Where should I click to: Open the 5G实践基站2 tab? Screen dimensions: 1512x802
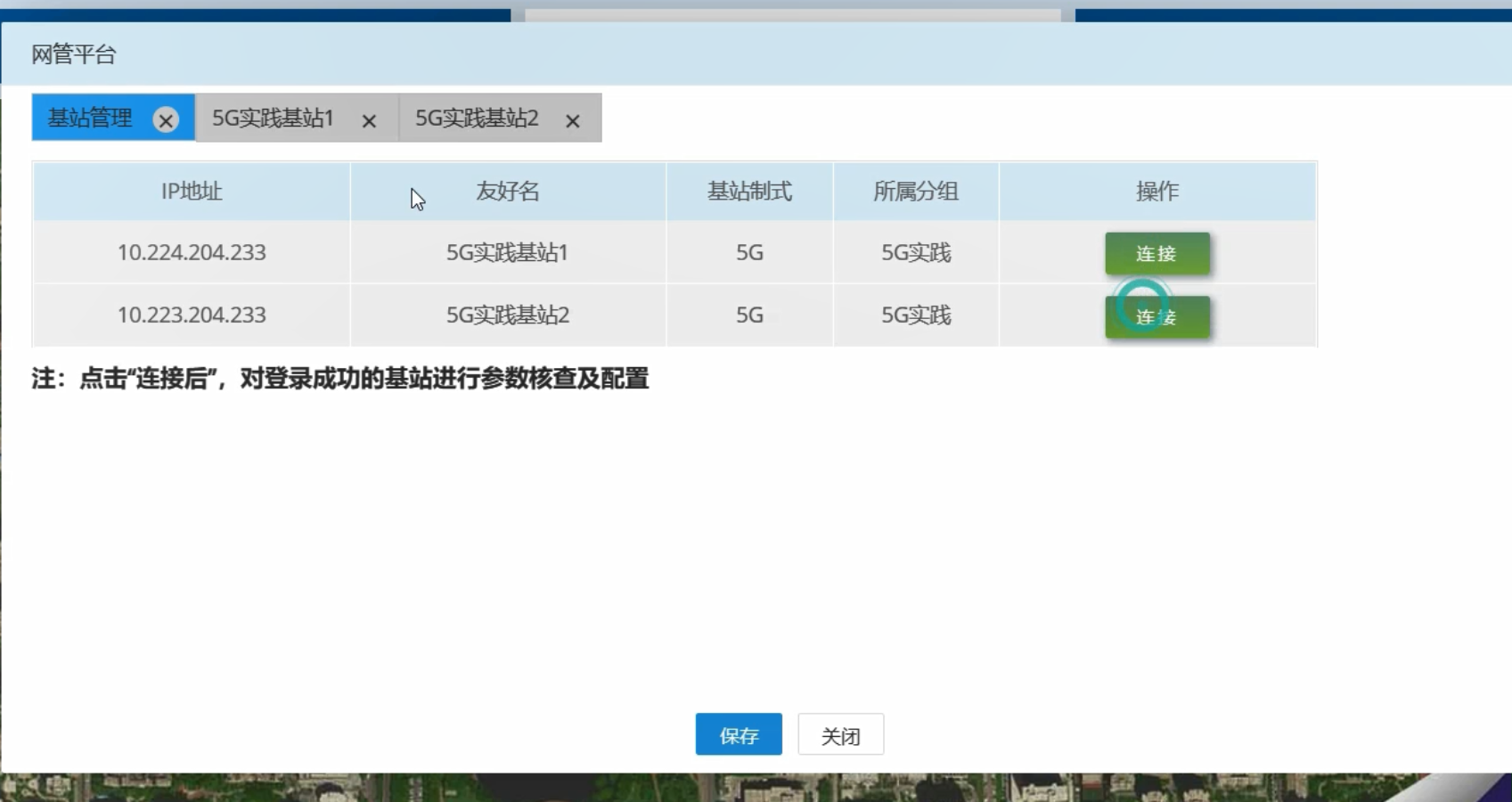point(477,118)
